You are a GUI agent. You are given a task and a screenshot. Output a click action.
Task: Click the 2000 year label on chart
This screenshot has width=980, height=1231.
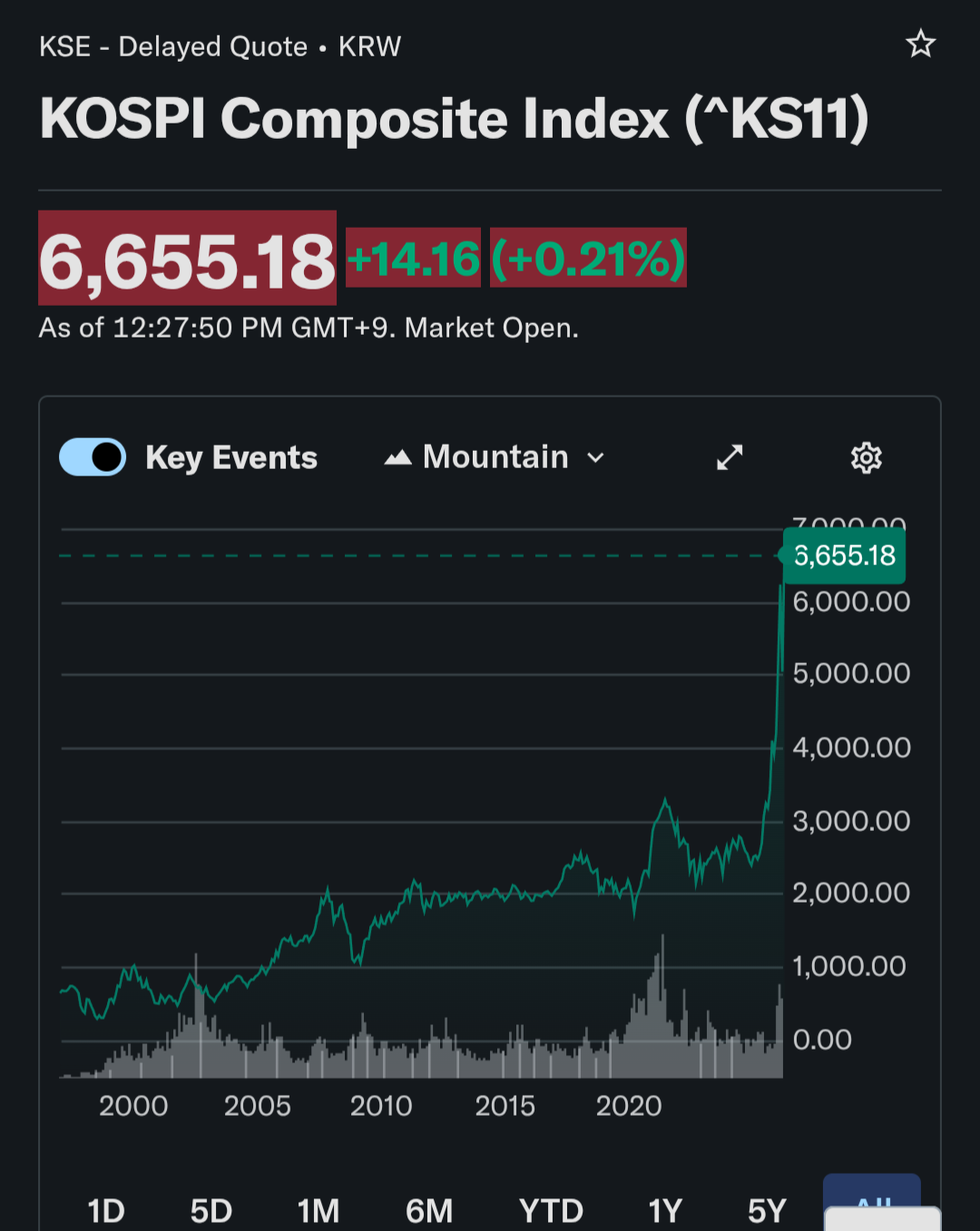(x=133, y=1106)
